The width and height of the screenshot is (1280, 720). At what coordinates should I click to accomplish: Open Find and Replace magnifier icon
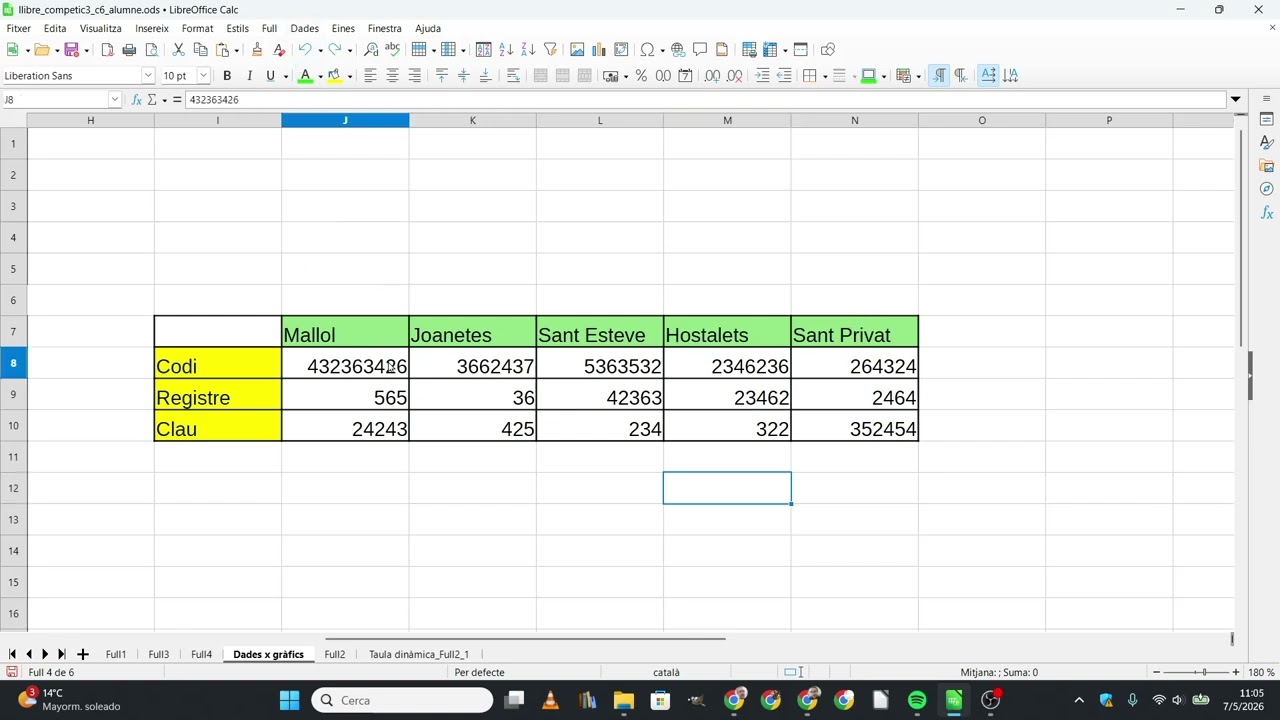click(x=371, y=50)
